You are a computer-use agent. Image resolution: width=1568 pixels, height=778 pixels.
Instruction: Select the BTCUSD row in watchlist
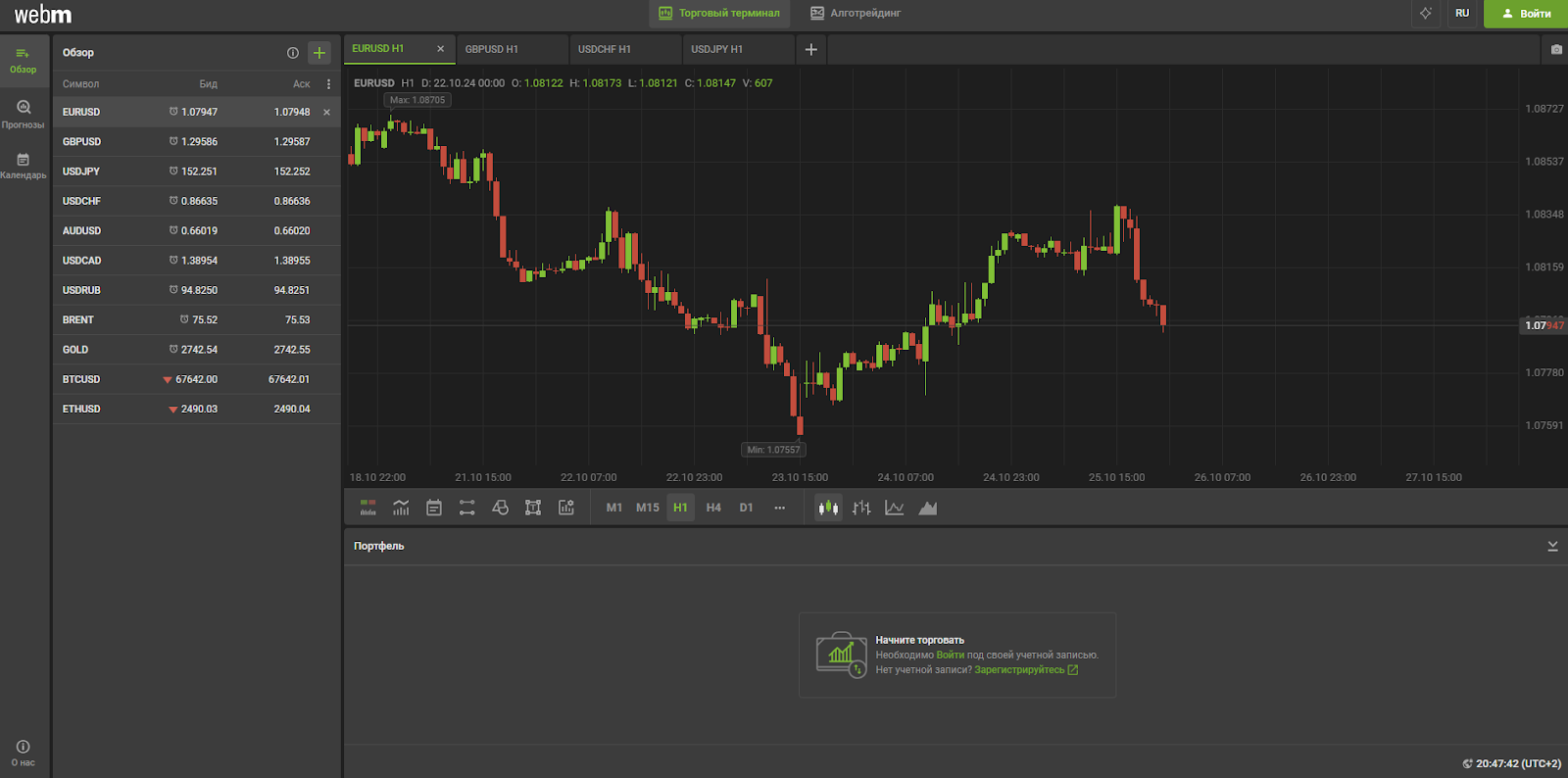[x=196, y=379]
